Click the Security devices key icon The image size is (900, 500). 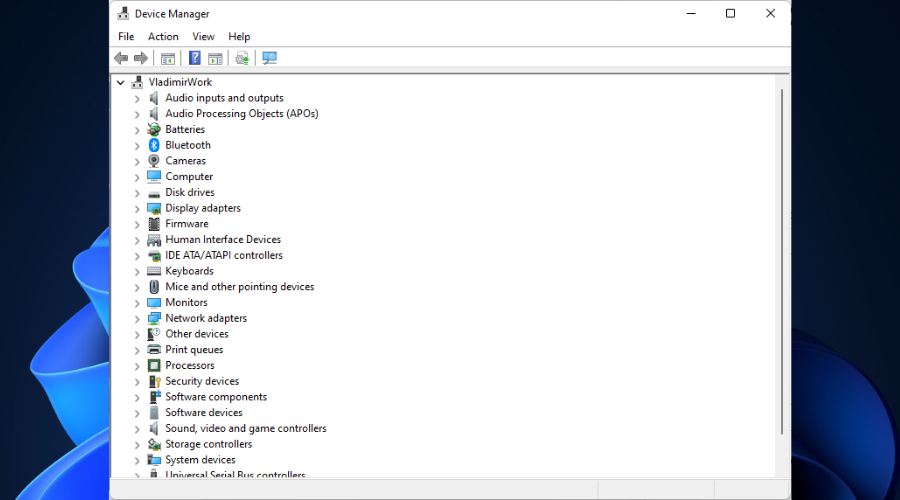tap(154, 381)
